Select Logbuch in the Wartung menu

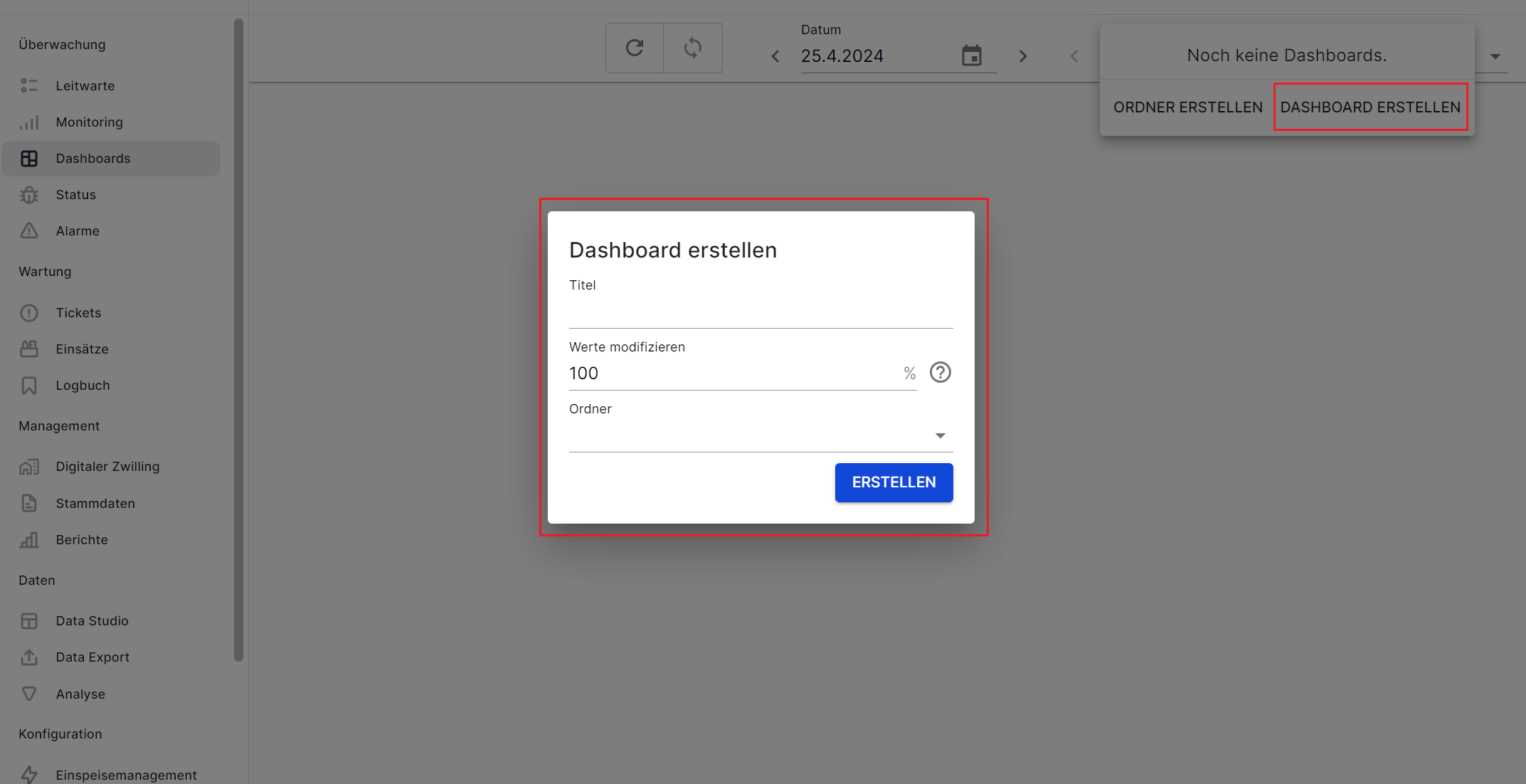click(x=83, y=386)
